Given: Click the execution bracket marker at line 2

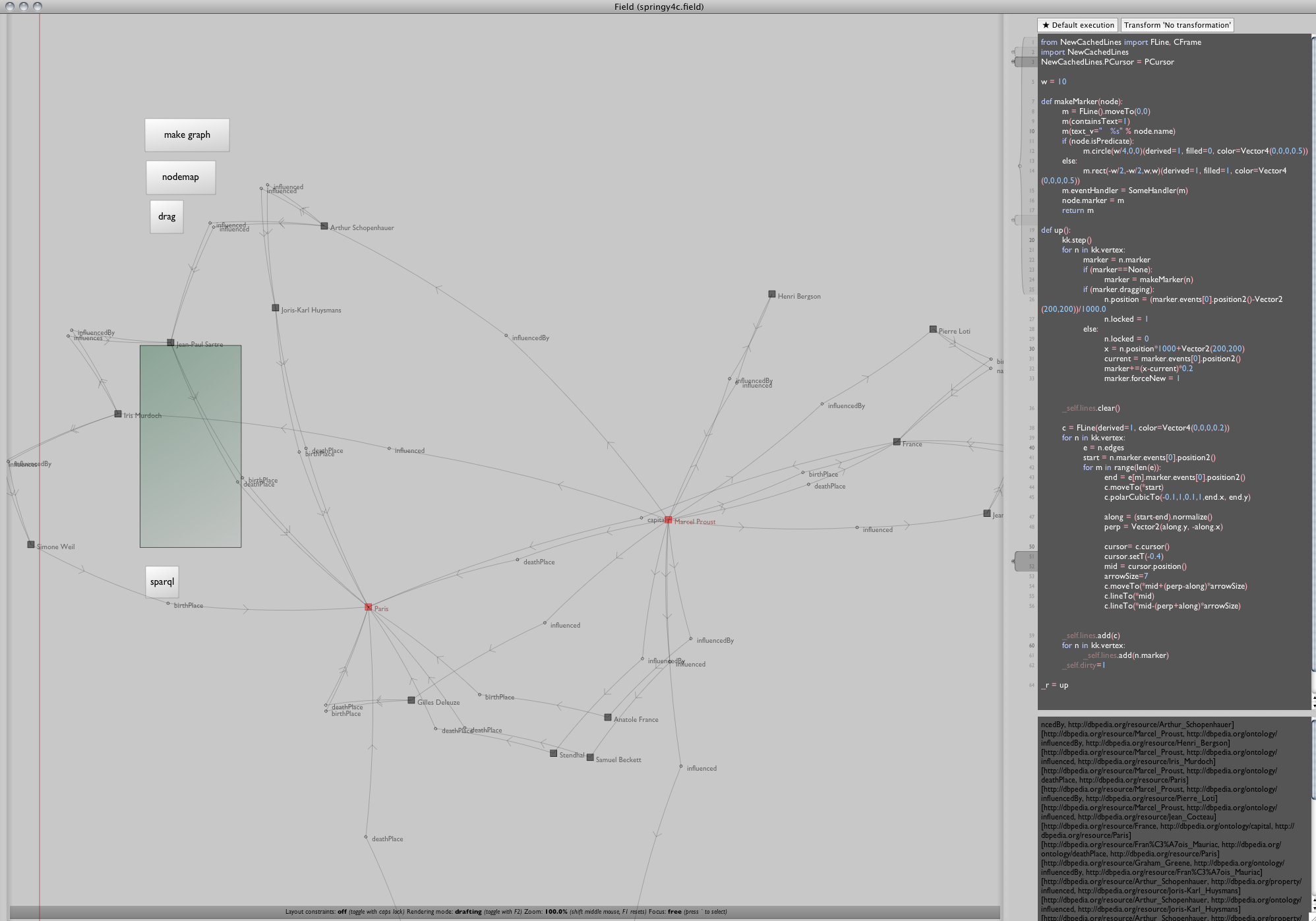Looking at the screenshot, I should (1025, 52).
